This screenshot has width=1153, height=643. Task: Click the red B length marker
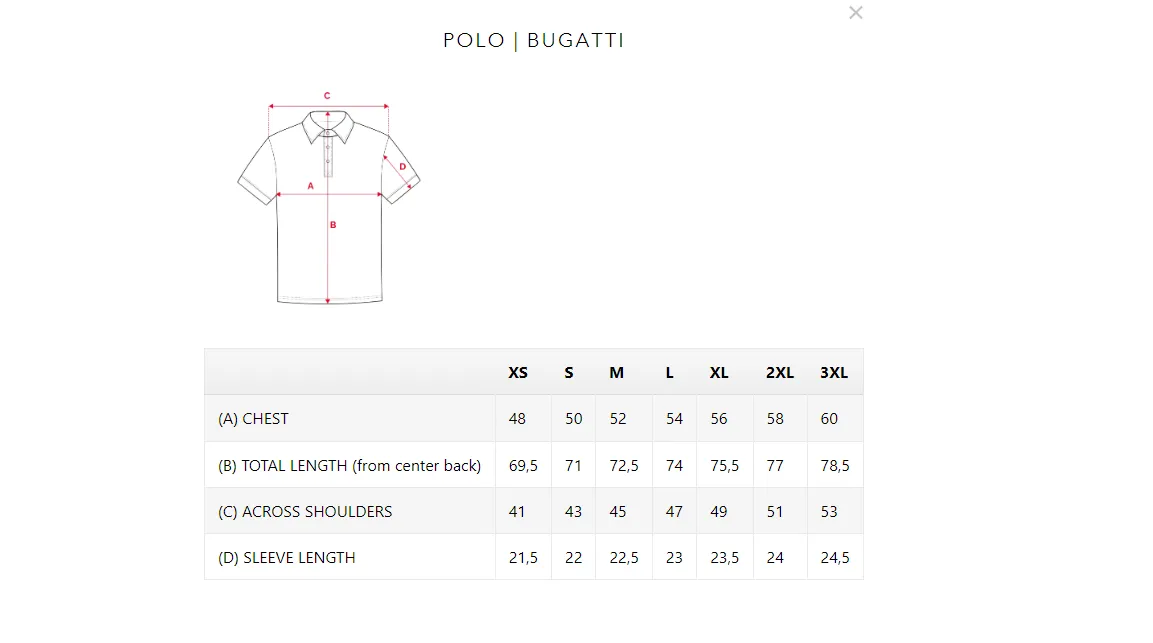(333, 225)
